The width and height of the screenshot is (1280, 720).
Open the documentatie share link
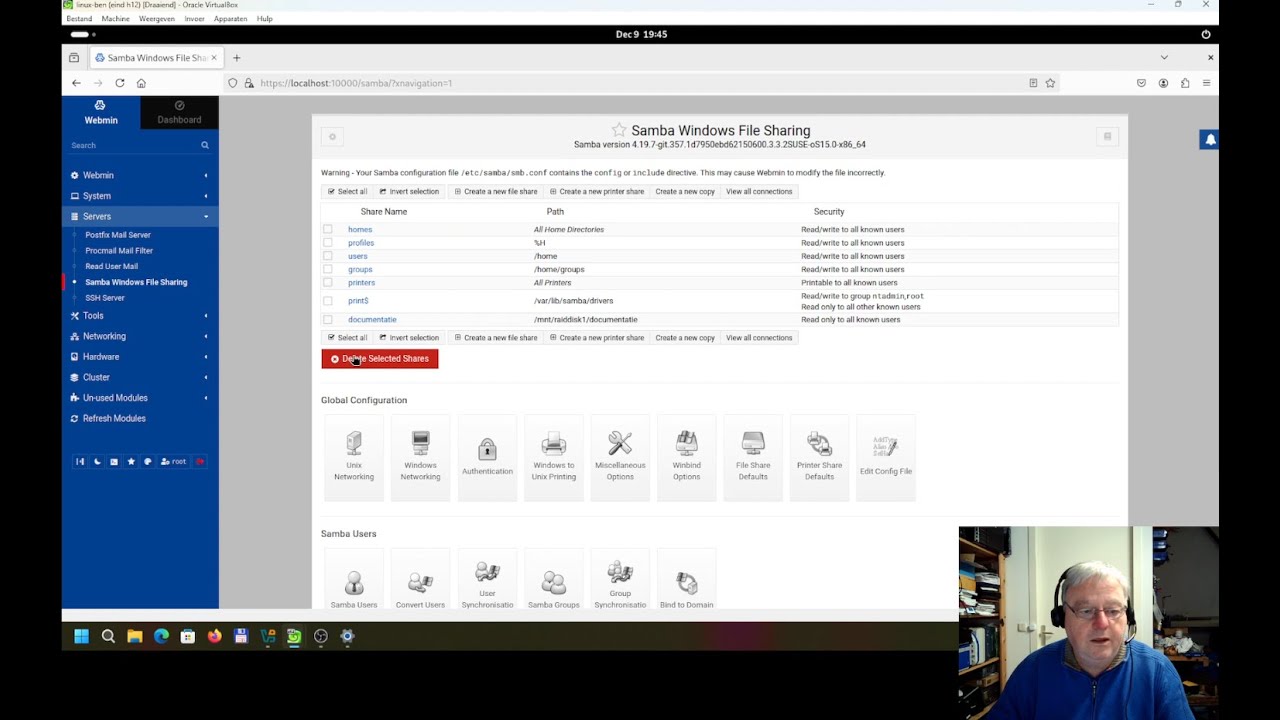pos(372,320)
